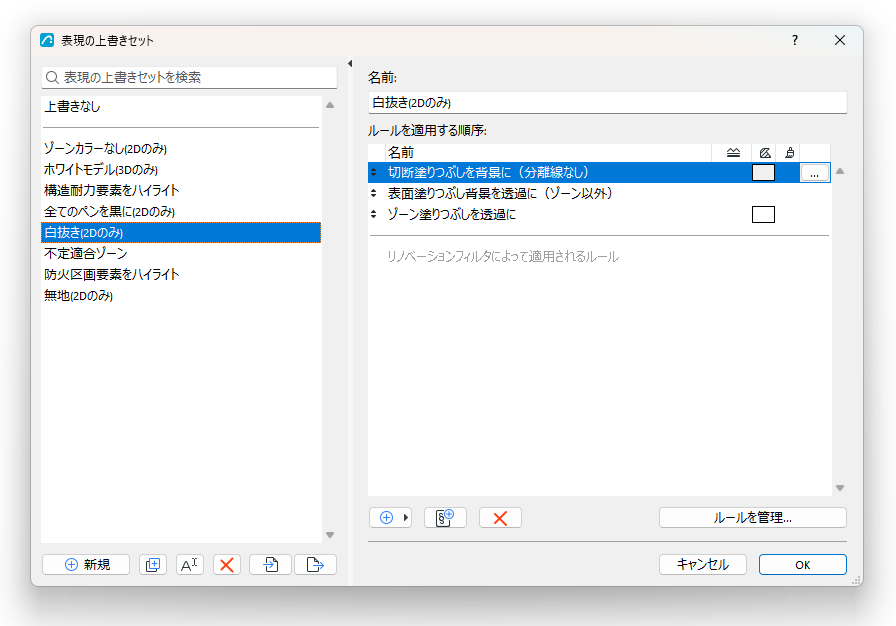Close the 表現の上書きセット dialog
This screenshot has height=626, width=896.
(x=839, y=40)
